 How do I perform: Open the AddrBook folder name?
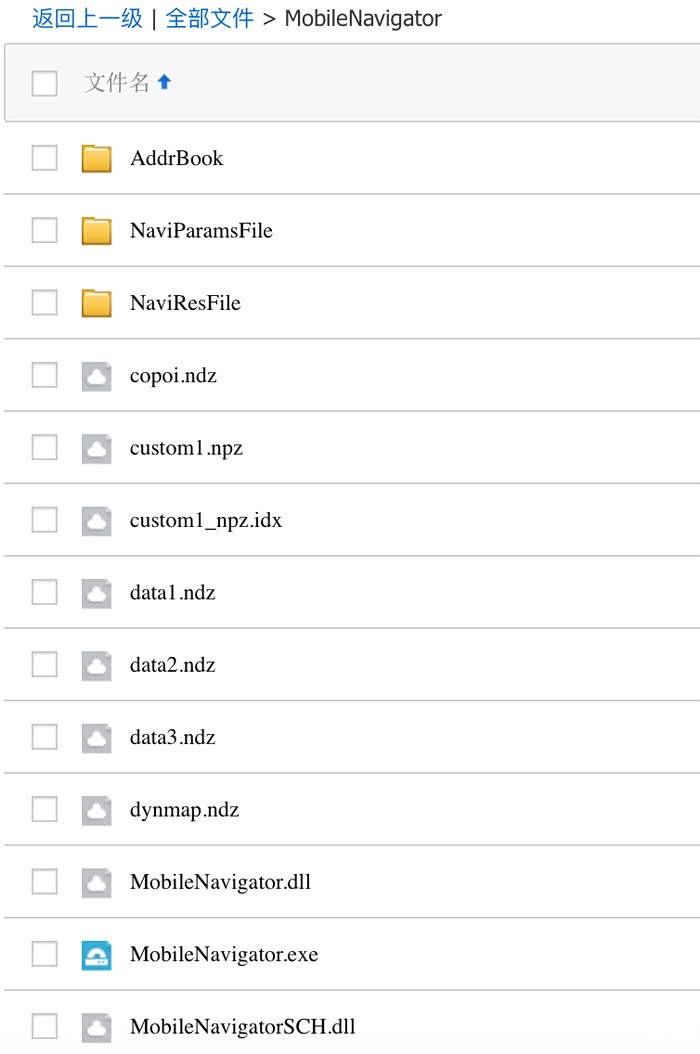tap(176, 158)
